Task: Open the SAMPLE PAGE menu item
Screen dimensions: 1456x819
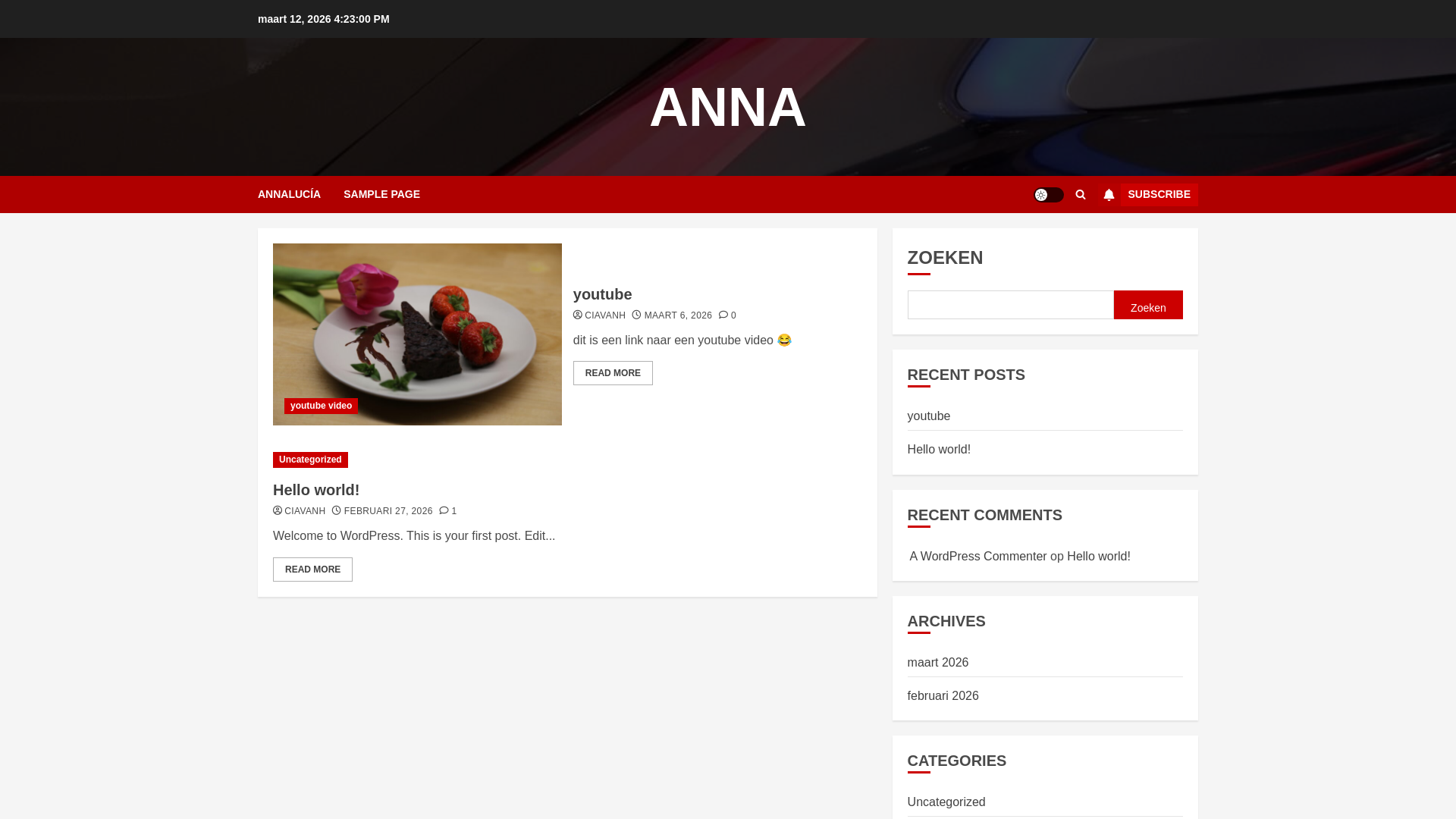Action: pyautogui.click(x=381, y=194)
